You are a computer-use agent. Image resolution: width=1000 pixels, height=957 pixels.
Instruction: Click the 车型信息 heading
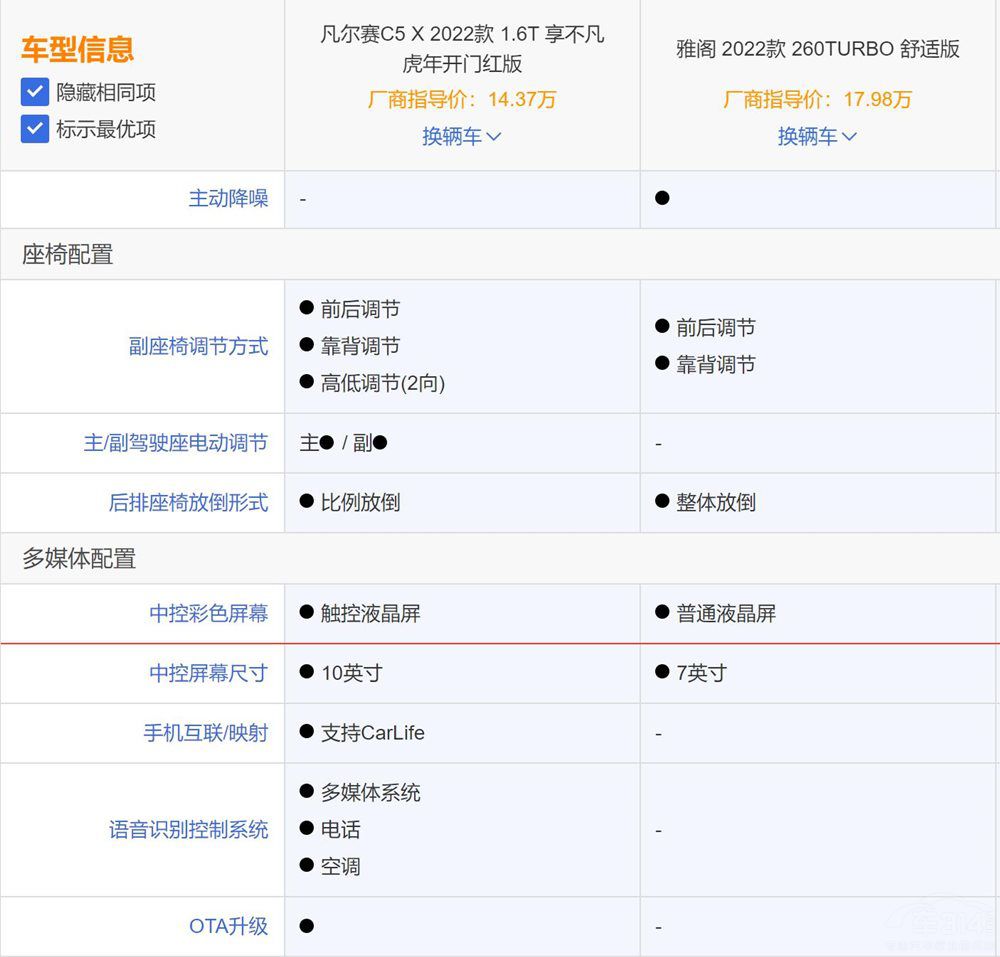[x=77, y=49]
